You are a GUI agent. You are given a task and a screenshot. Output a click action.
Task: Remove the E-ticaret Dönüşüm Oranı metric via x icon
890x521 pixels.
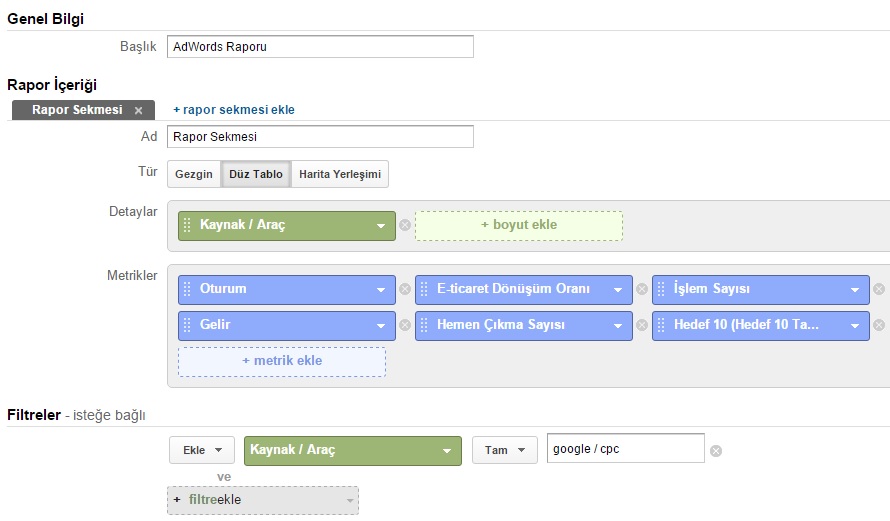point(642,290)
